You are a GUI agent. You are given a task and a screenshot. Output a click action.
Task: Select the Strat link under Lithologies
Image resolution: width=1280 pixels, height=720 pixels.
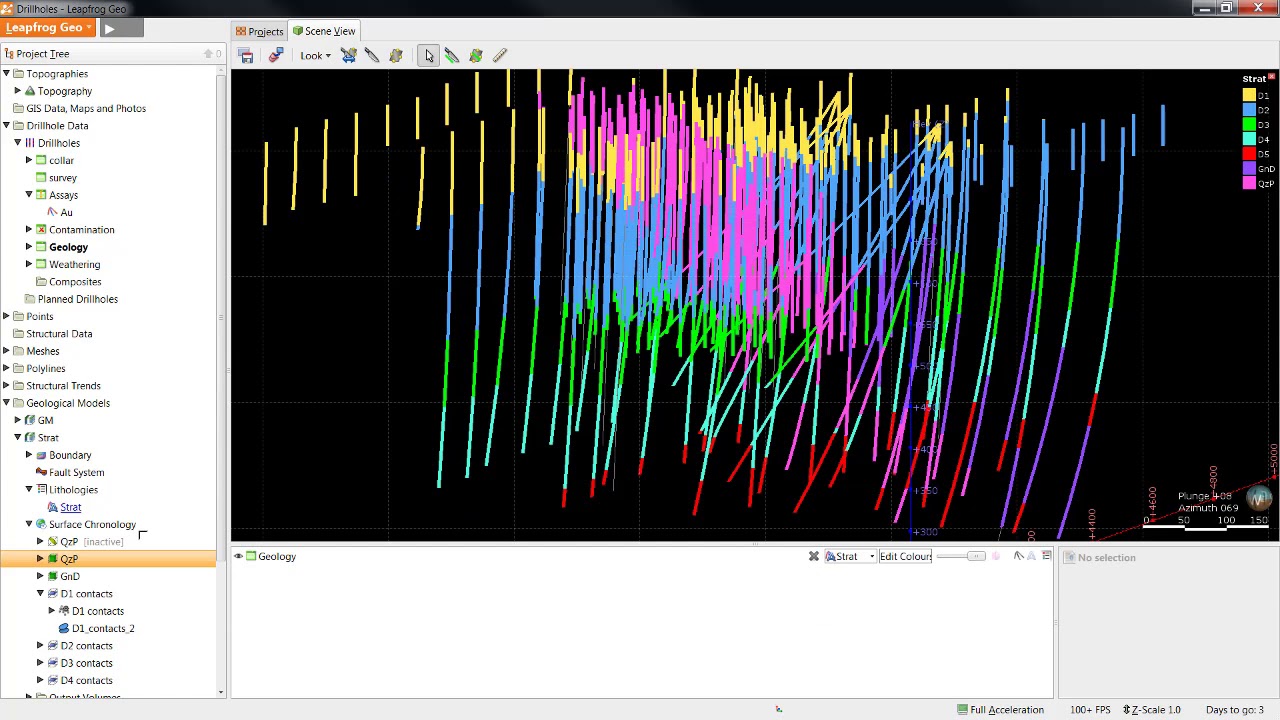point(70,507)
